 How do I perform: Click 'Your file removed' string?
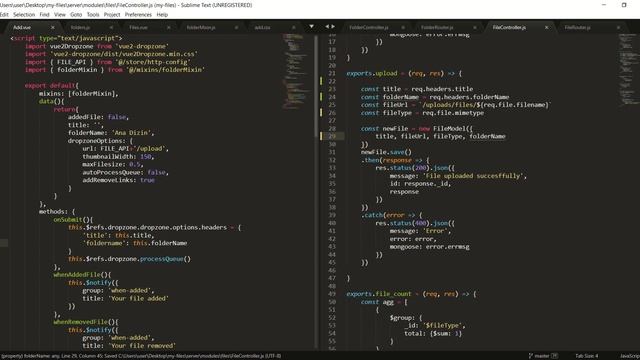[x=142, y=346]
